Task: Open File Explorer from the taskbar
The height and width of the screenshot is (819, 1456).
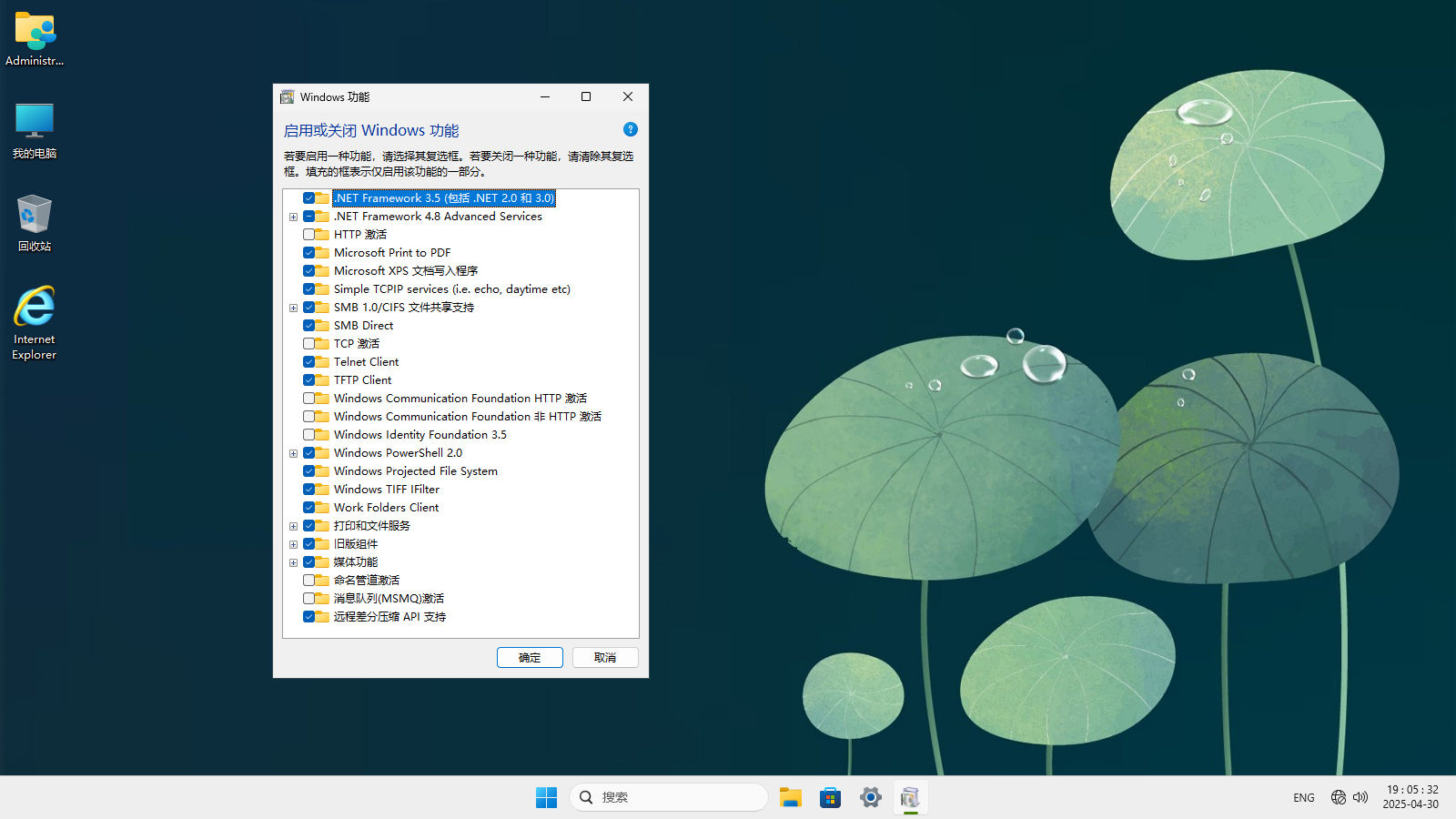Action: pos(790,797)
